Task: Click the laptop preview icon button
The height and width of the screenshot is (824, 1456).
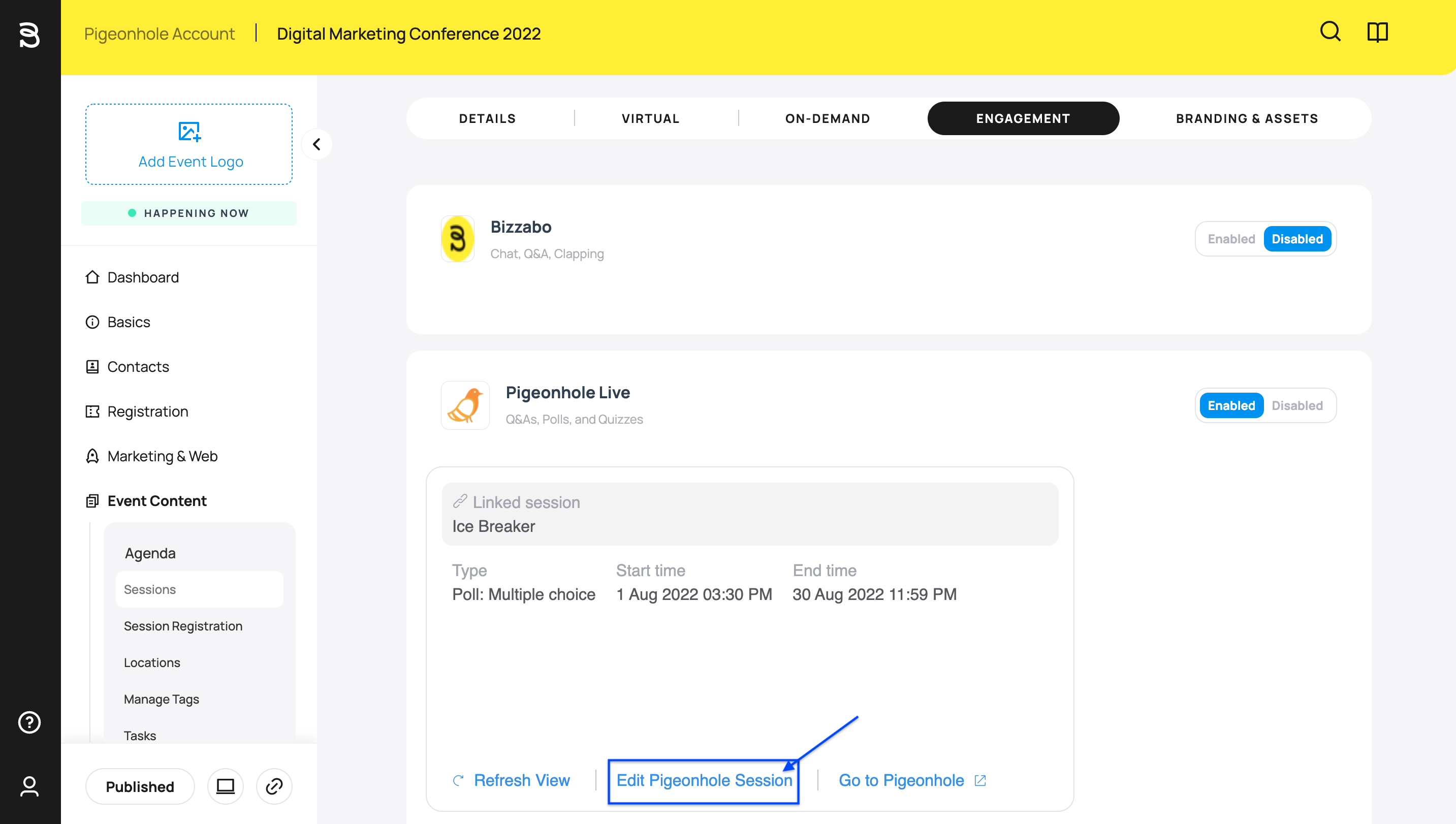Action: pyautogui.click(x=225, y=786)
